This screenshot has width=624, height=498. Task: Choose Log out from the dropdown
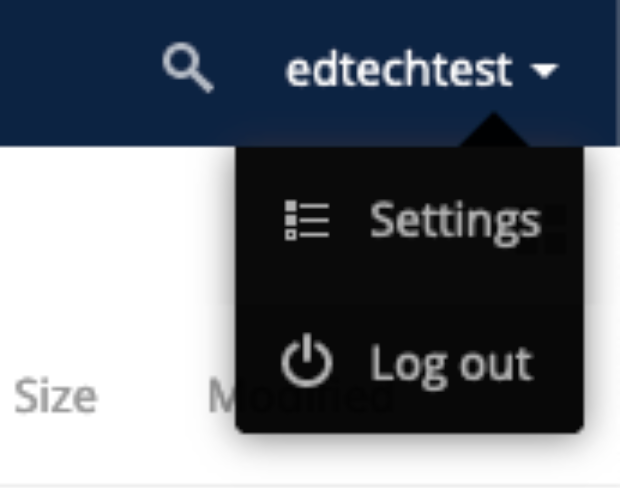pyautogui.click(x=410, y=362)
